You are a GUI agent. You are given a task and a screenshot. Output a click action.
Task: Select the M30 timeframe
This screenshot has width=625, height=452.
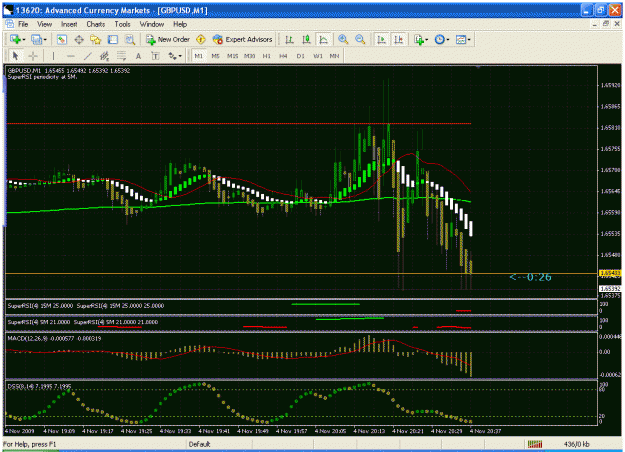coord(250,56)
